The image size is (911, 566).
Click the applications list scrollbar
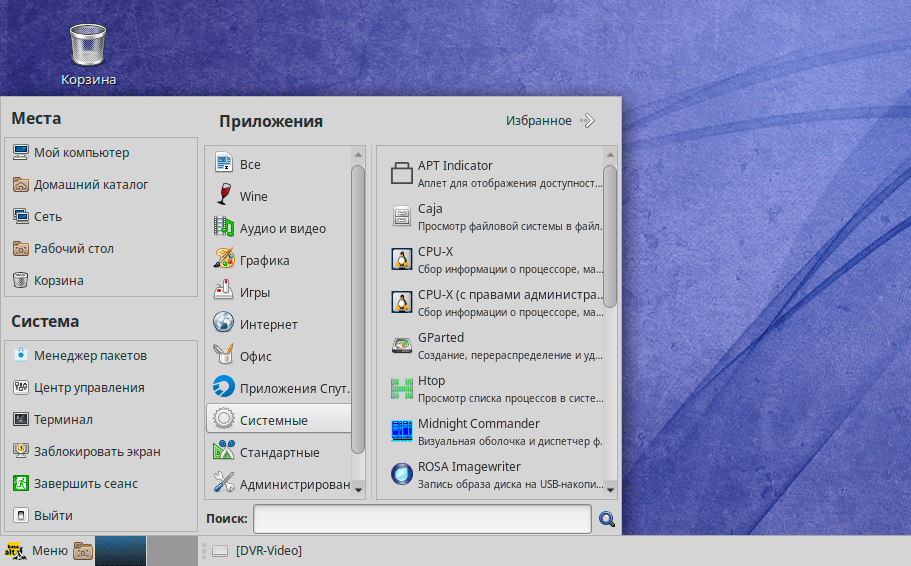click(x=609, y=237)
